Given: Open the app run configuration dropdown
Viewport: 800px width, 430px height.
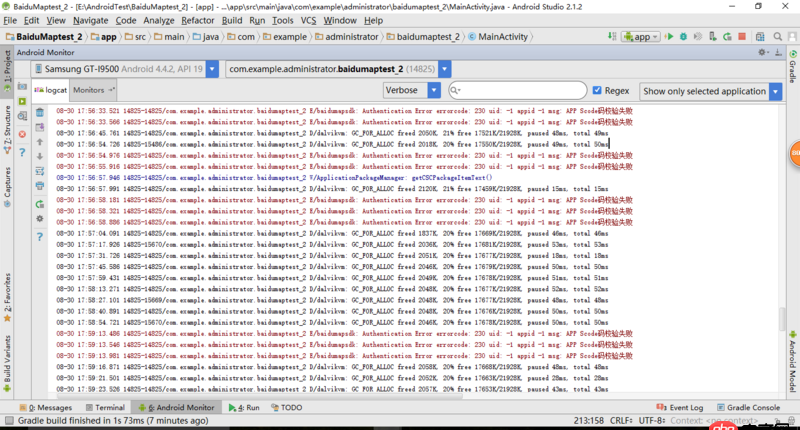Looking at the screenshot, I should coord(638,37).
